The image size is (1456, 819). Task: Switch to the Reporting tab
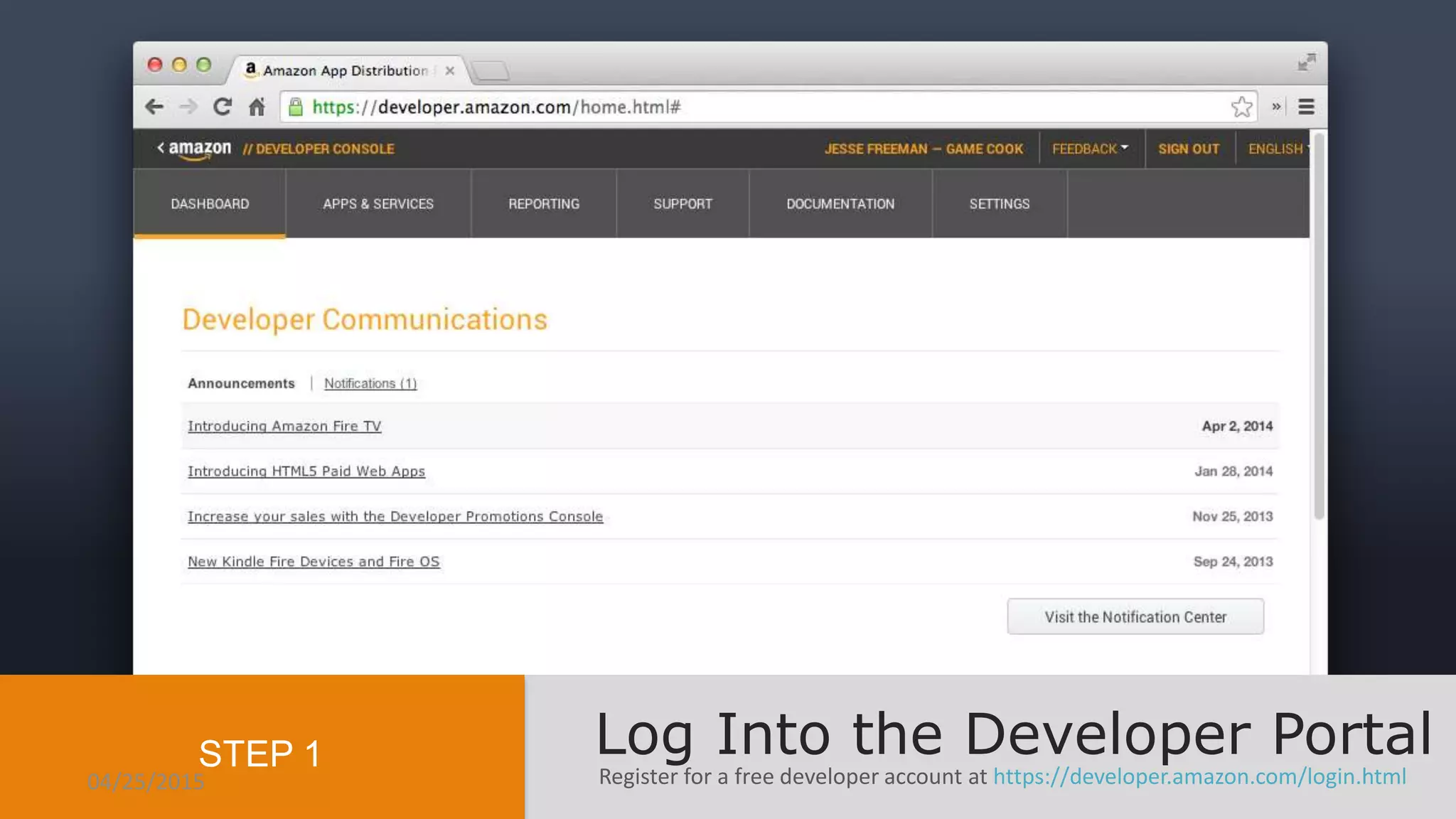[x=544, y=204]
